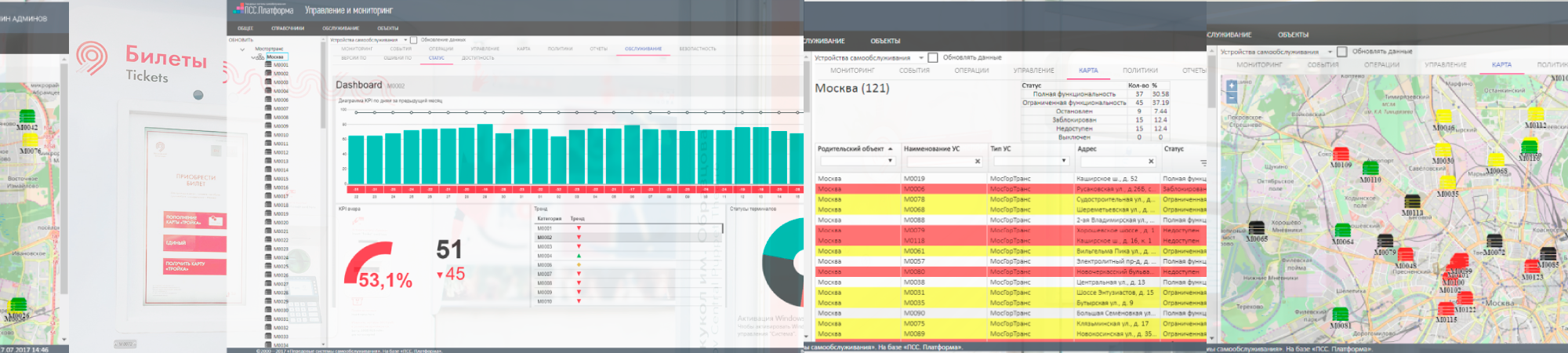Screen dimensions: 1568x353
Task: Select terminal M0001 icon in the tree
Action: click(x=268, y=65)
